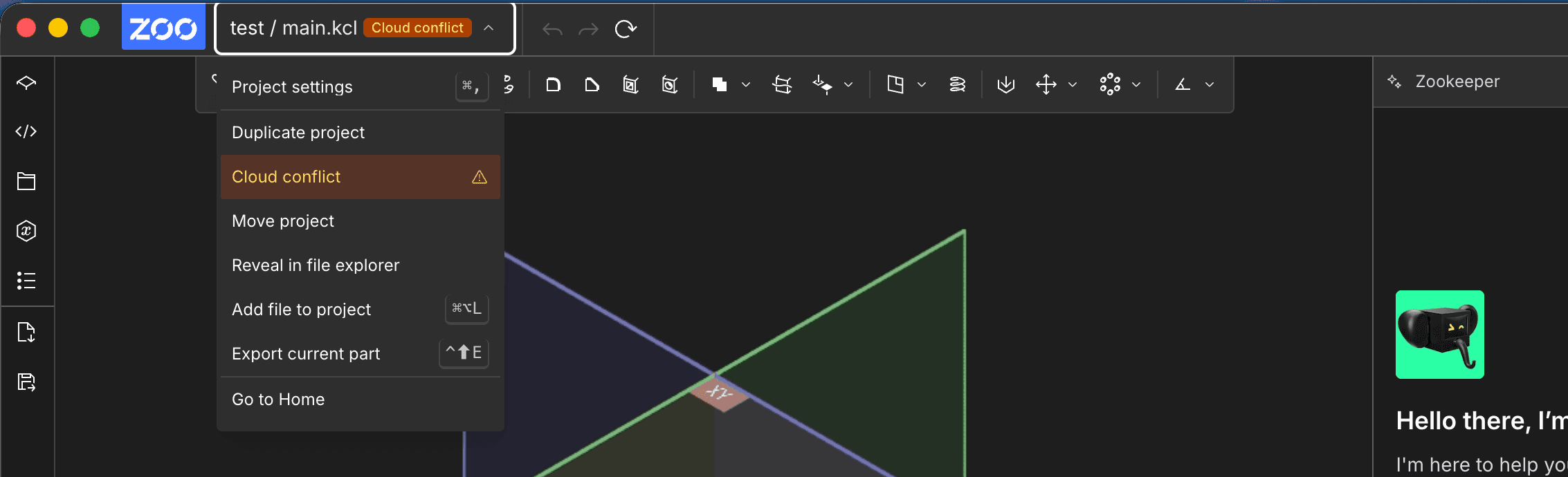Expand the angle measure dropdown arrow
This screenshot has height=477, width=1568.
click(x=1210, y=84)
